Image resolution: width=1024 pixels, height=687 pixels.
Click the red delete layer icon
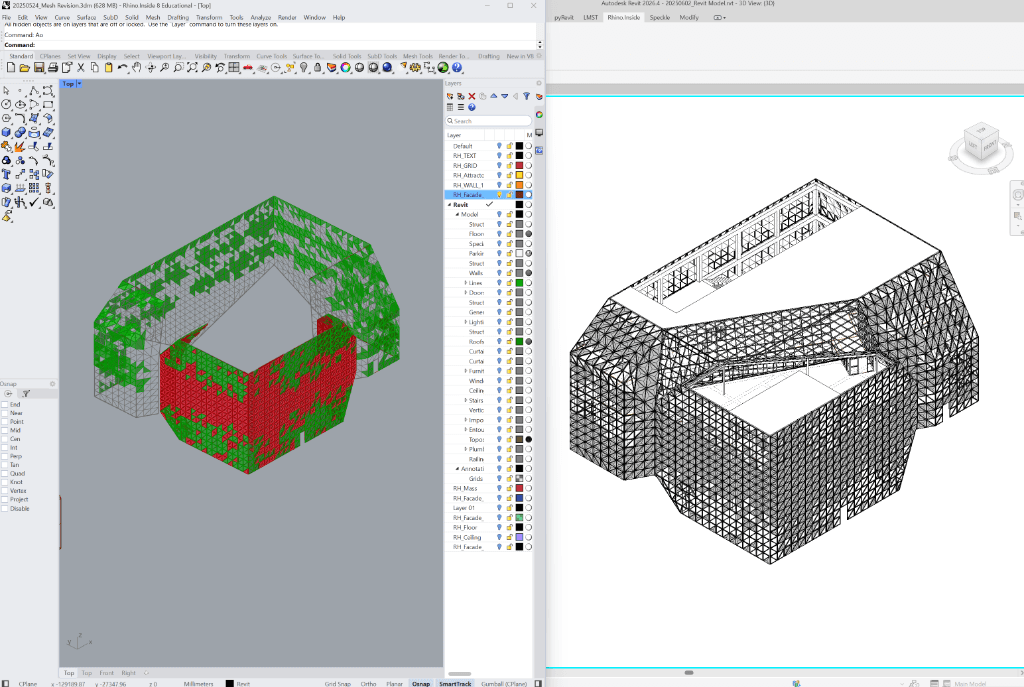click(x=472, y=96)
